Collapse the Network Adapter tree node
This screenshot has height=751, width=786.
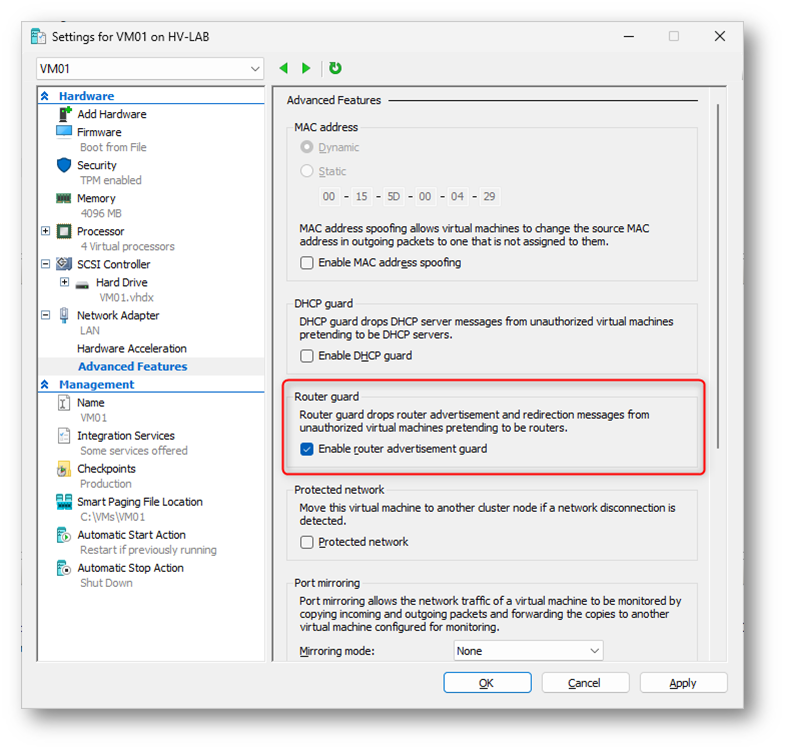point(46,315)
